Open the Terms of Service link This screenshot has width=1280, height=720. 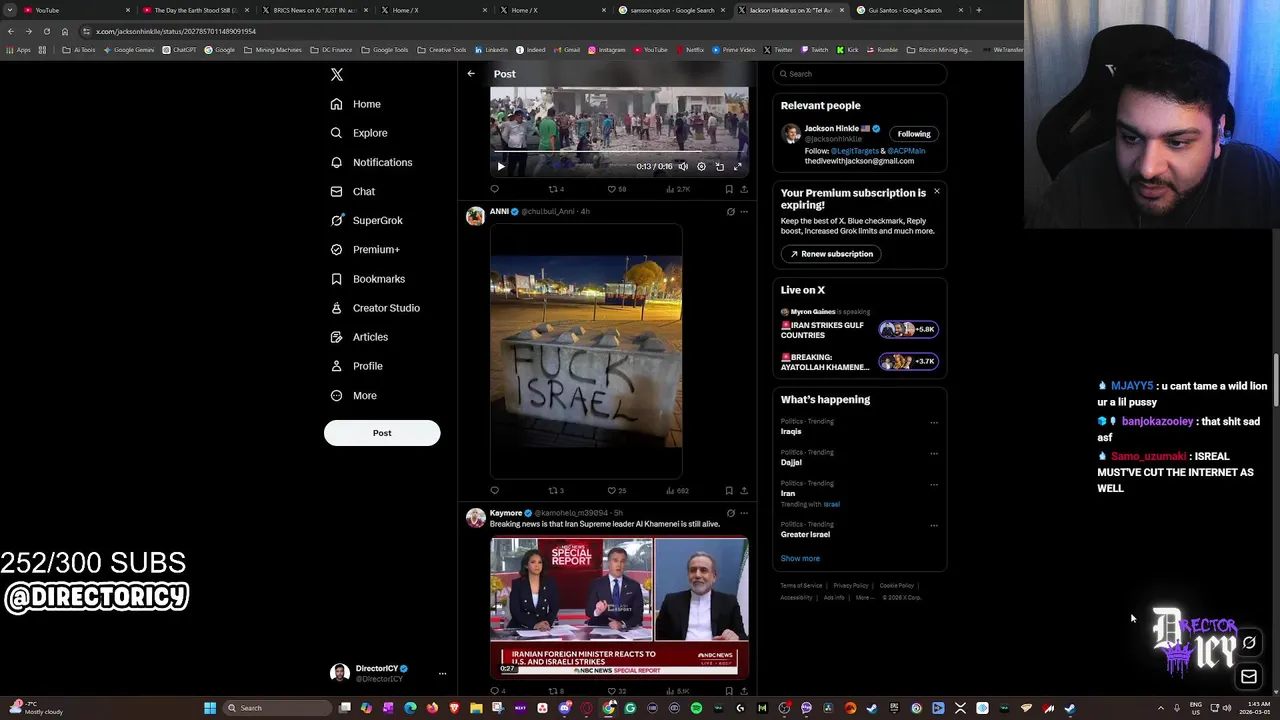click(801, 586)
